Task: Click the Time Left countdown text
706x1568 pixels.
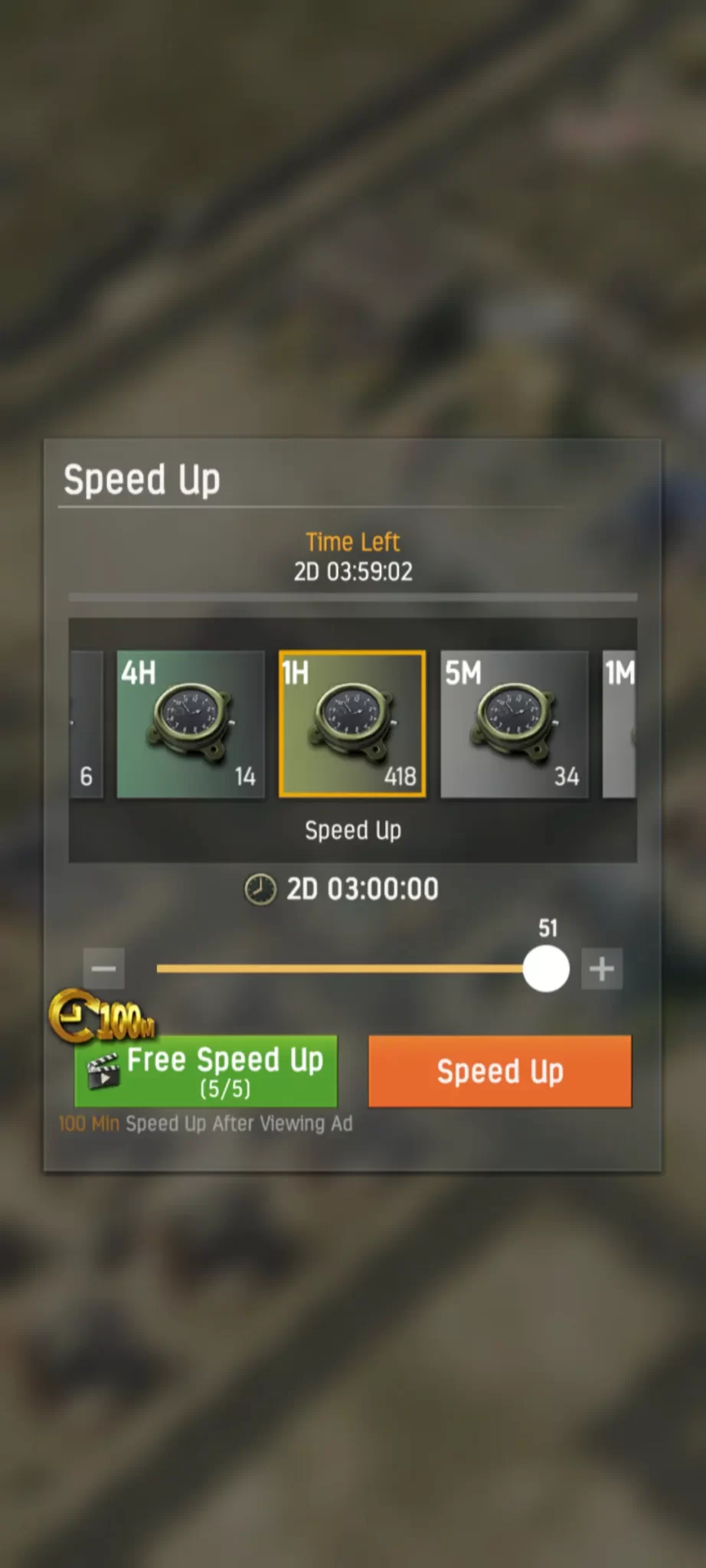Action: click(353, 571)
